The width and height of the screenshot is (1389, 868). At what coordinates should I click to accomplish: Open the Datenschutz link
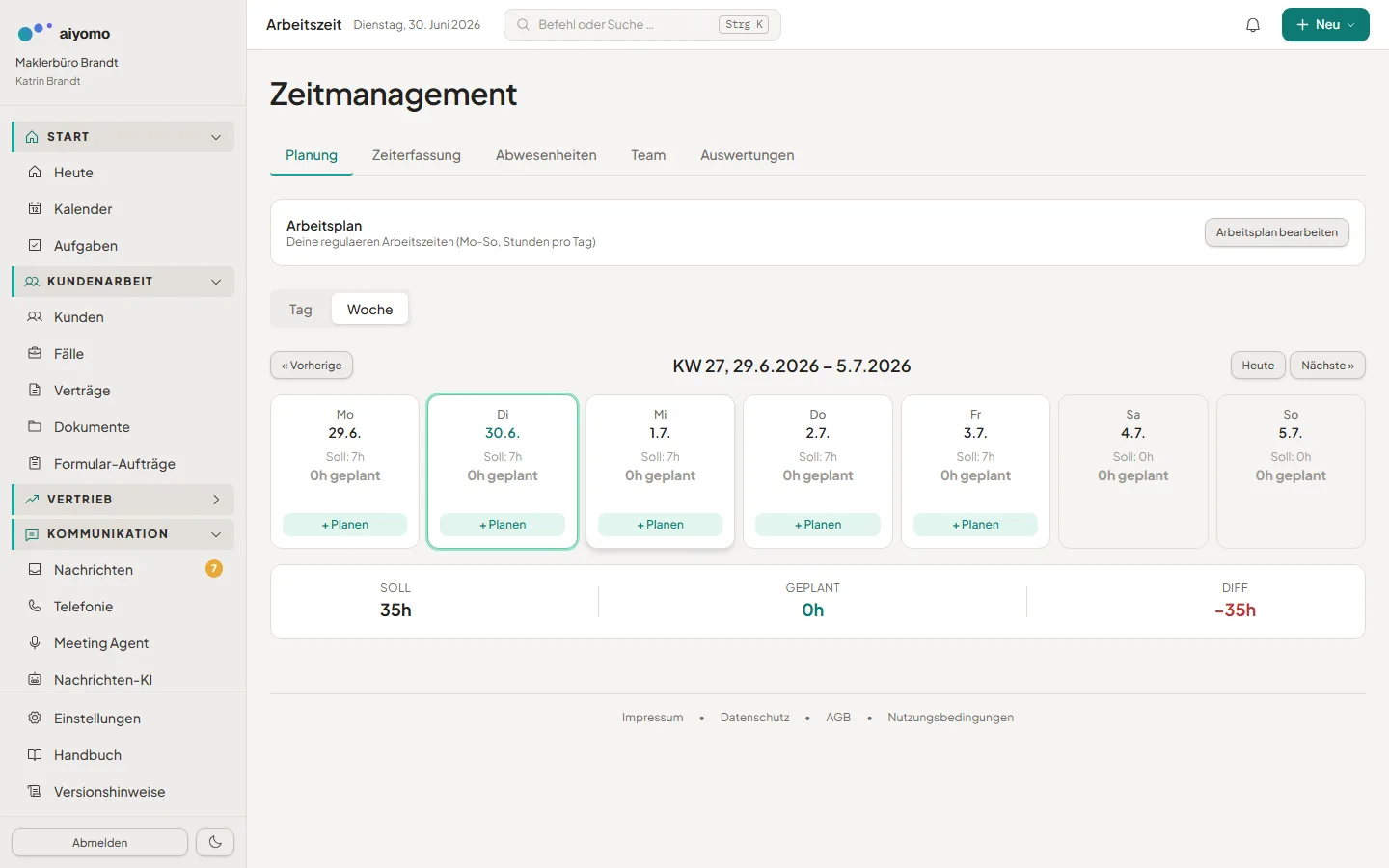click(x=755, y=718)
